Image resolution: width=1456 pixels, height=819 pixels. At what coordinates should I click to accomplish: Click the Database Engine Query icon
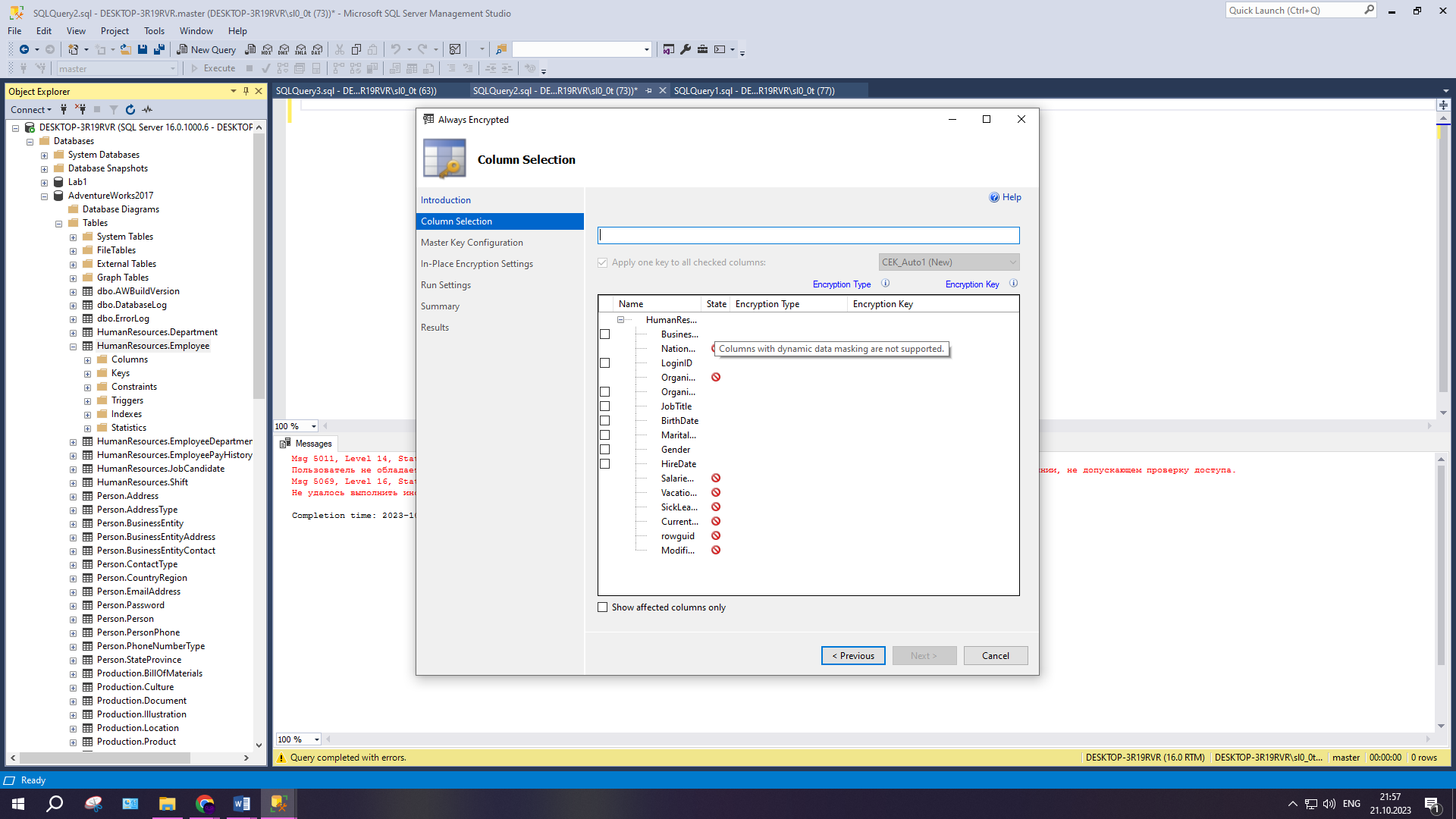[250, 49]
